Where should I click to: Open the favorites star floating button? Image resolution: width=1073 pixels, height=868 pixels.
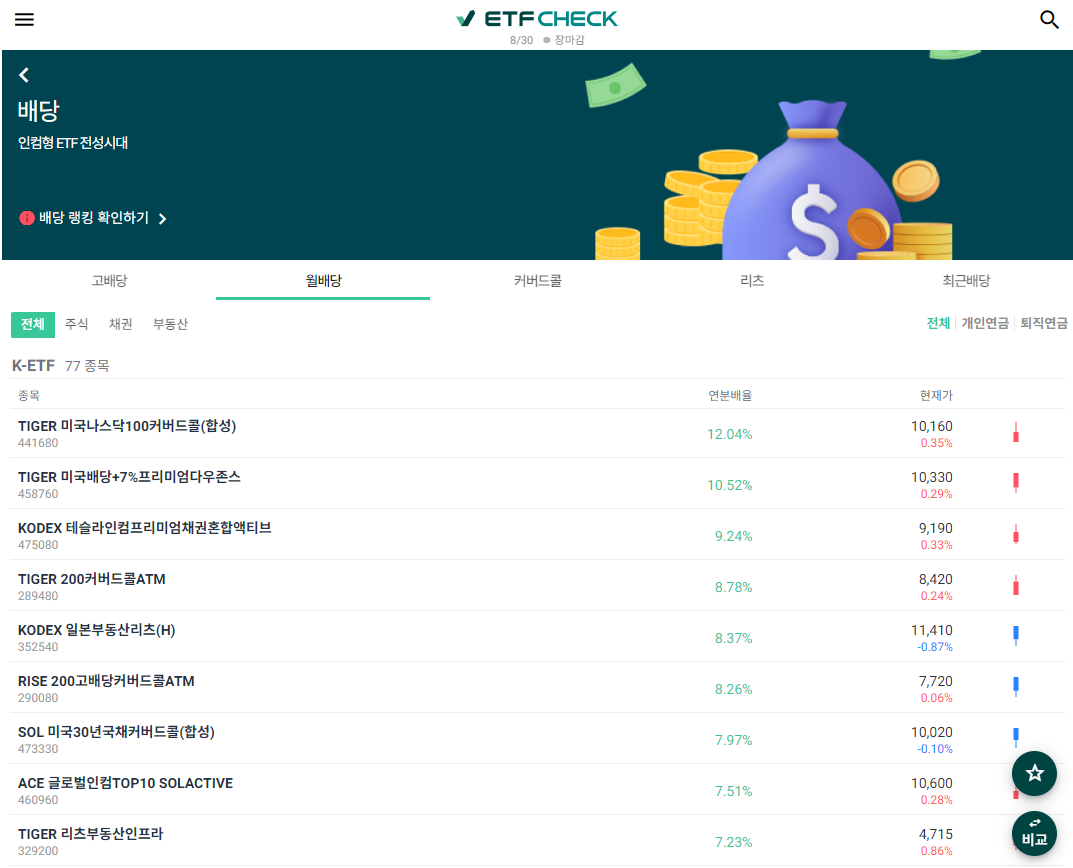click(x=1034, y=774)
